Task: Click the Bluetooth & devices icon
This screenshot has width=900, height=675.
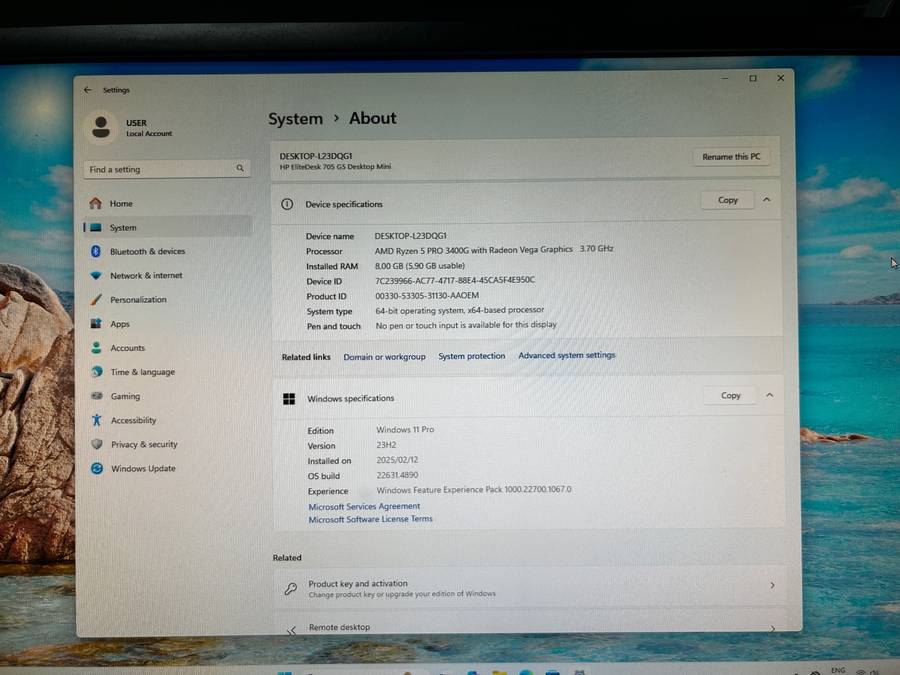Action: coord(96,252)
